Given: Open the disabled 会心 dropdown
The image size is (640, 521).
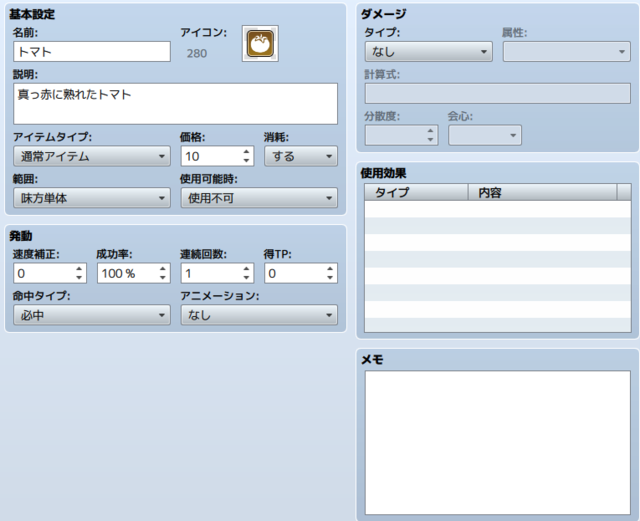Looking at the screenshot, I should (x=485, y=135).
